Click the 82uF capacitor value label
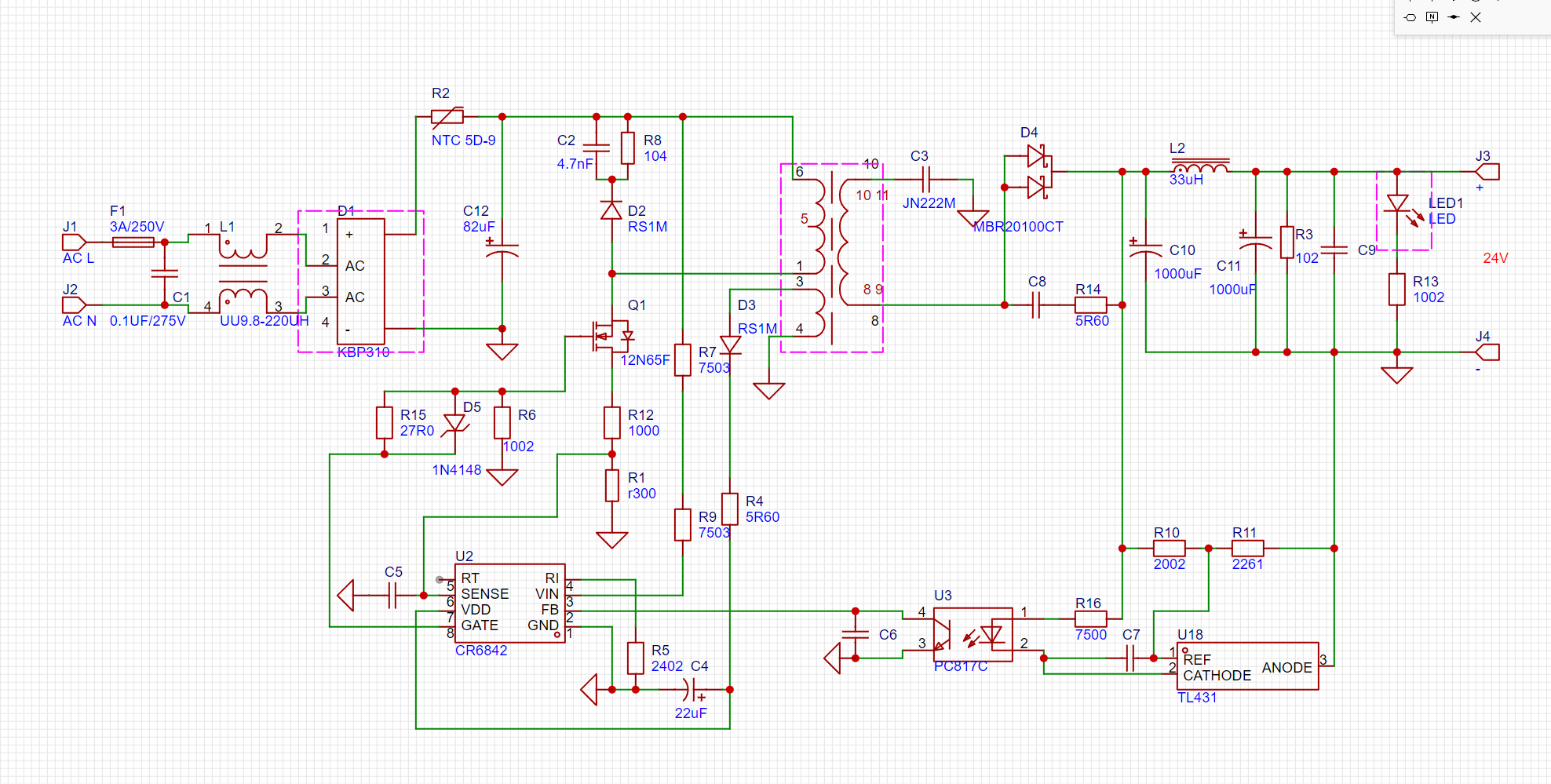 [479, 227]
